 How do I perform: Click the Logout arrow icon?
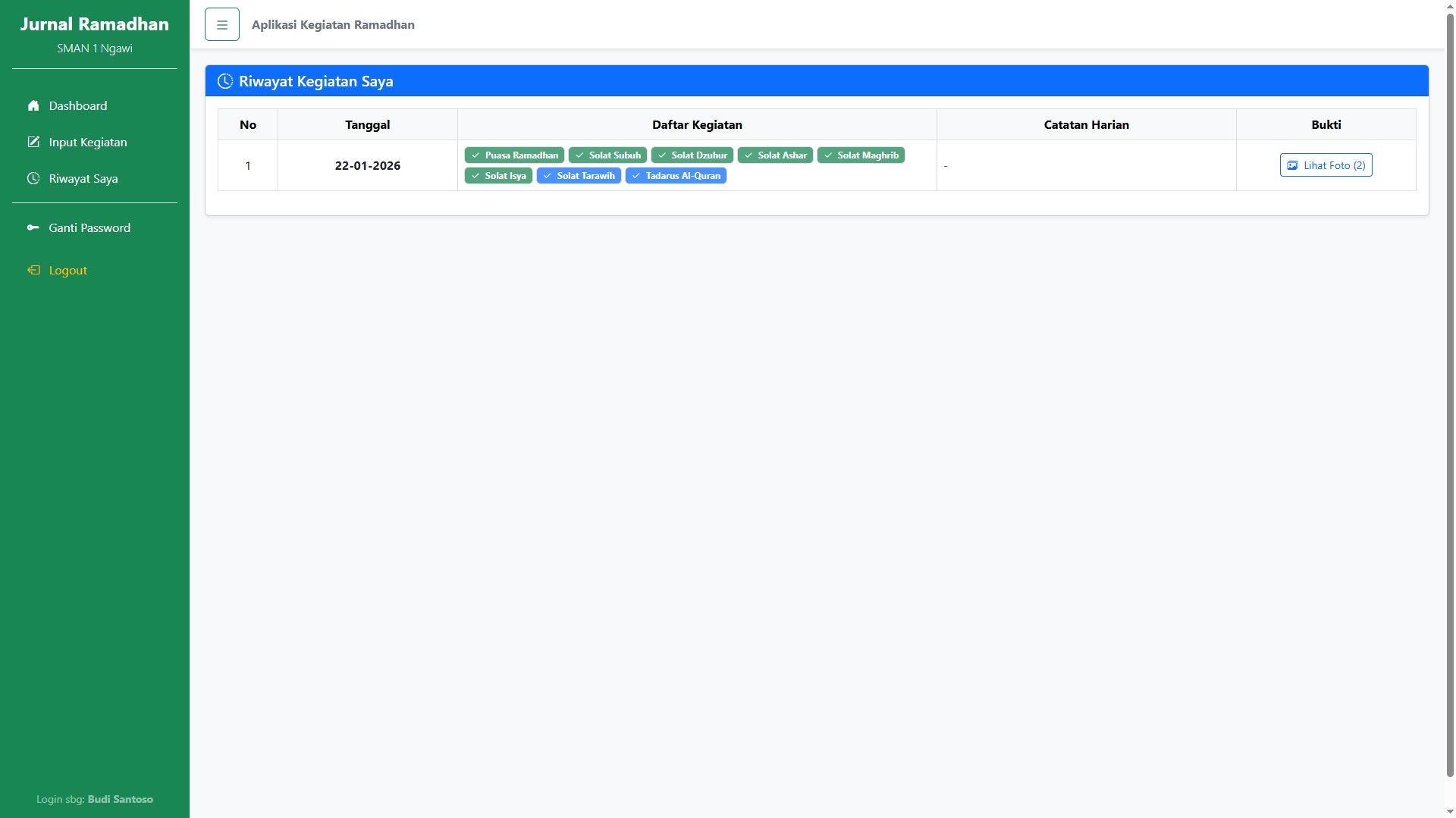(x=33, y=270)
